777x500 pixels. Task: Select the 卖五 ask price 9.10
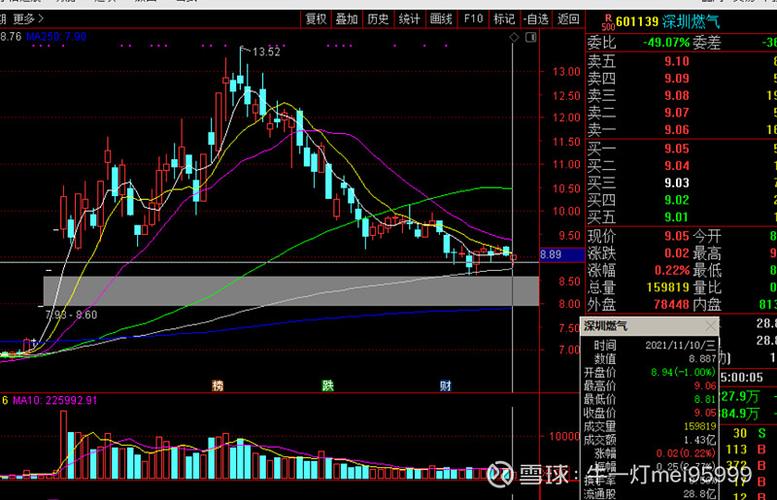click(x=676, y=61)
